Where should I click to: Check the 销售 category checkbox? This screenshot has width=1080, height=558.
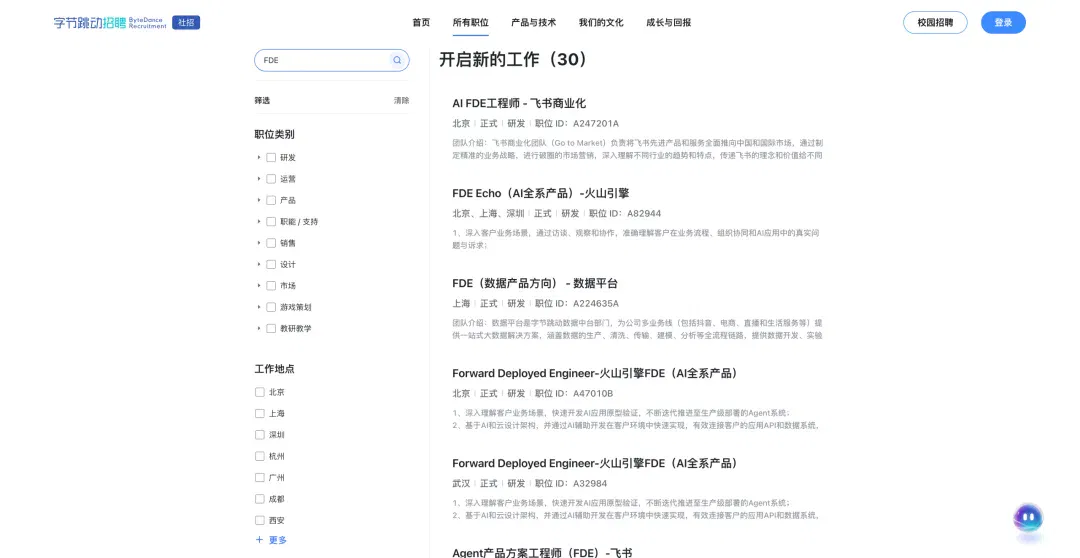(x=271, y=243)
